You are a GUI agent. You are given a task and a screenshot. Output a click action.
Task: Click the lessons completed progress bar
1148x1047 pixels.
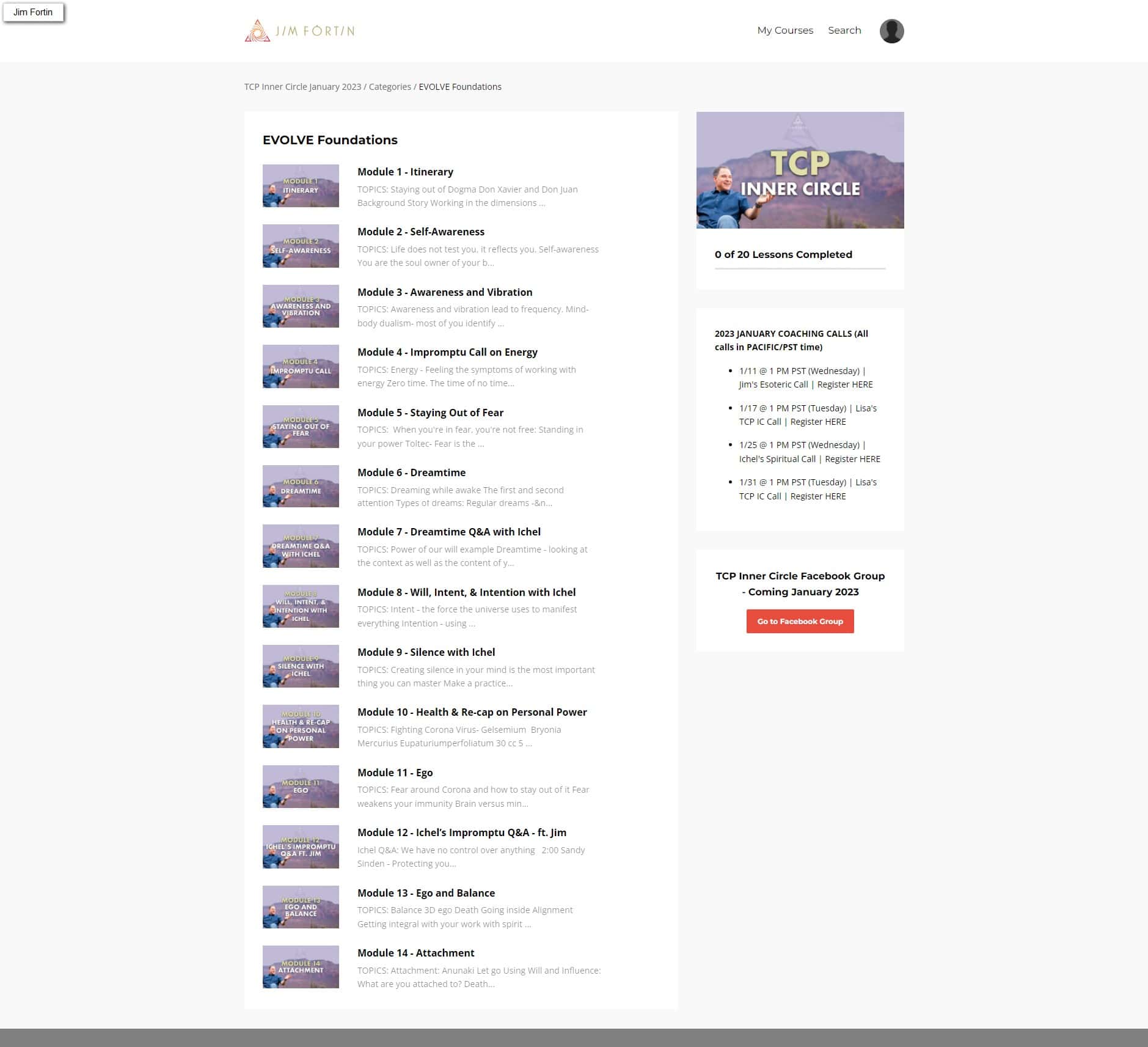[x=800, y=268]
